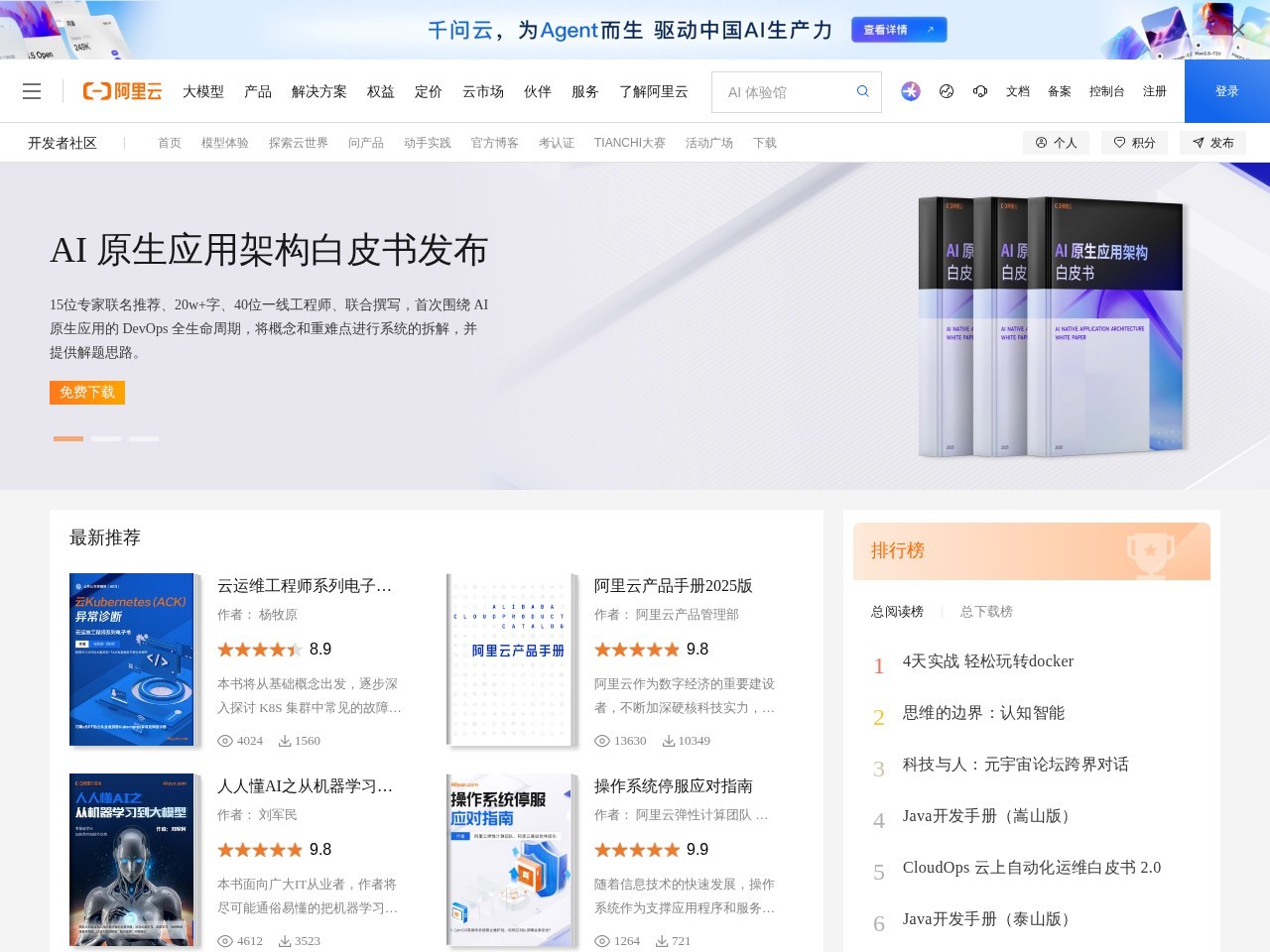Click the blue 登录 button
The height and width of the screenshot is (952, 1270).
(1227, 91)
